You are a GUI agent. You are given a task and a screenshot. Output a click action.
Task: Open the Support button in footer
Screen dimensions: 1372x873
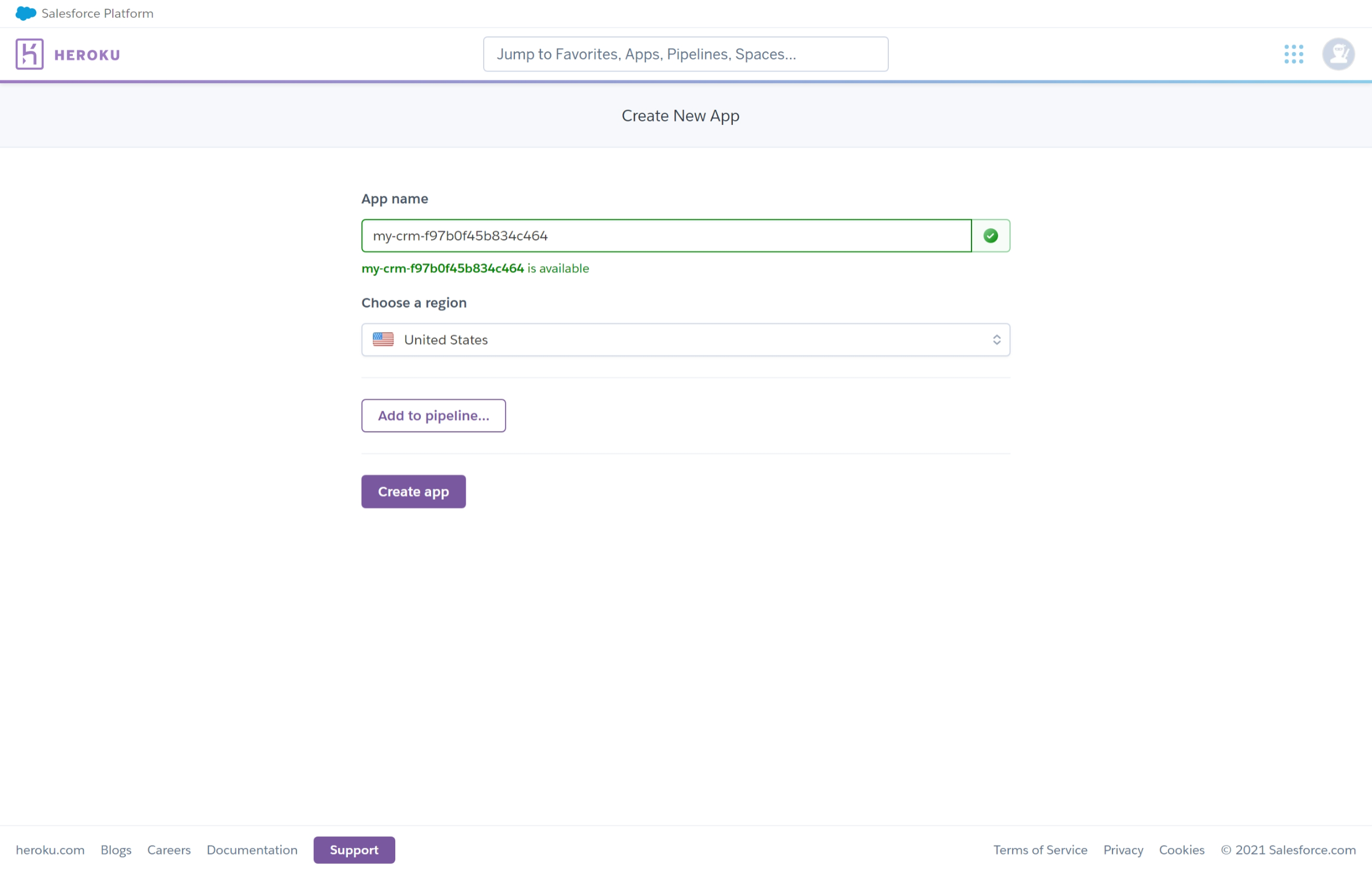coord(354,849)
